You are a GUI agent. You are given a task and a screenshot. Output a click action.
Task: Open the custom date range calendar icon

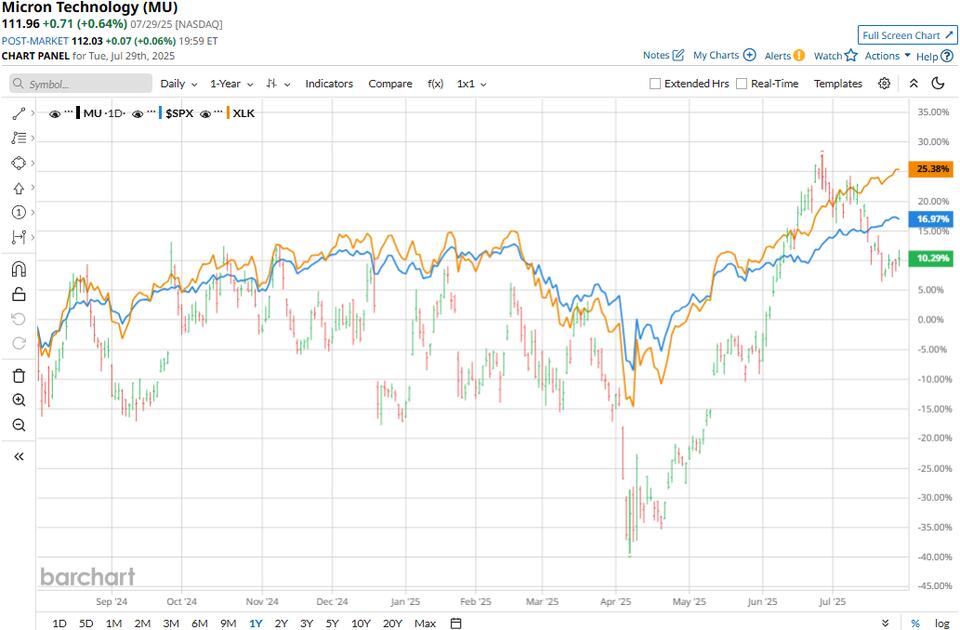click(x=456, y=623)
